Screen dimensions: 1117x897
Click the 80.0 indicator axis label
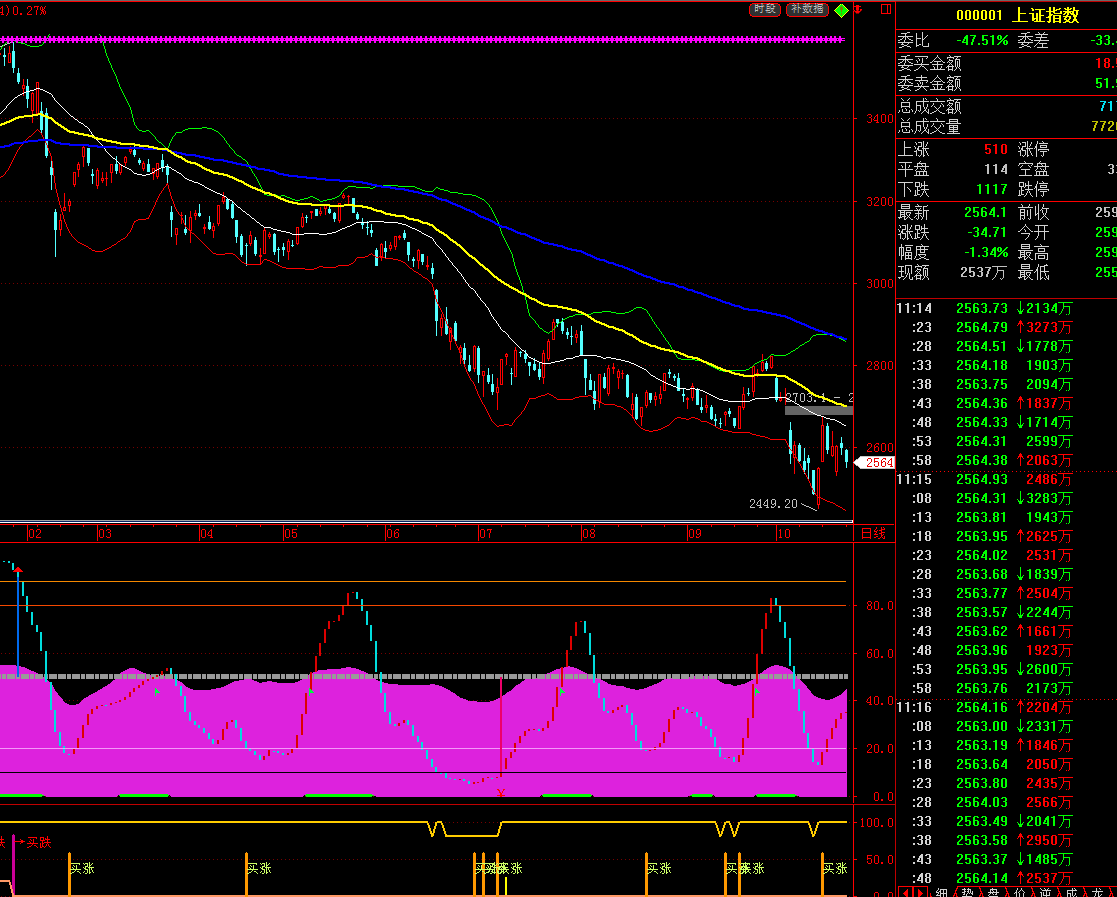click(x=880, y=606)
